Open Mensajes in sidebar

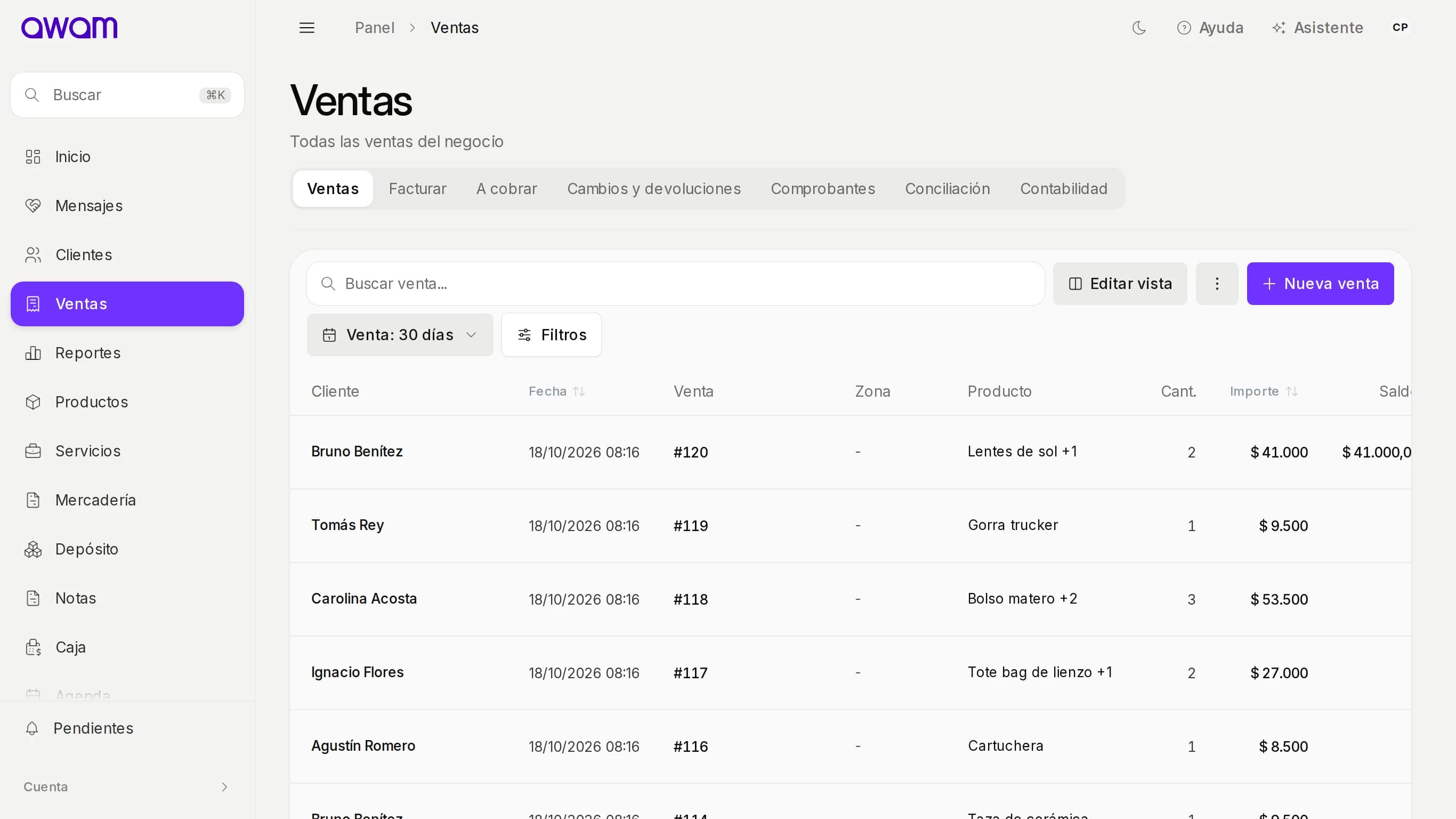click(x=127, y=206)
